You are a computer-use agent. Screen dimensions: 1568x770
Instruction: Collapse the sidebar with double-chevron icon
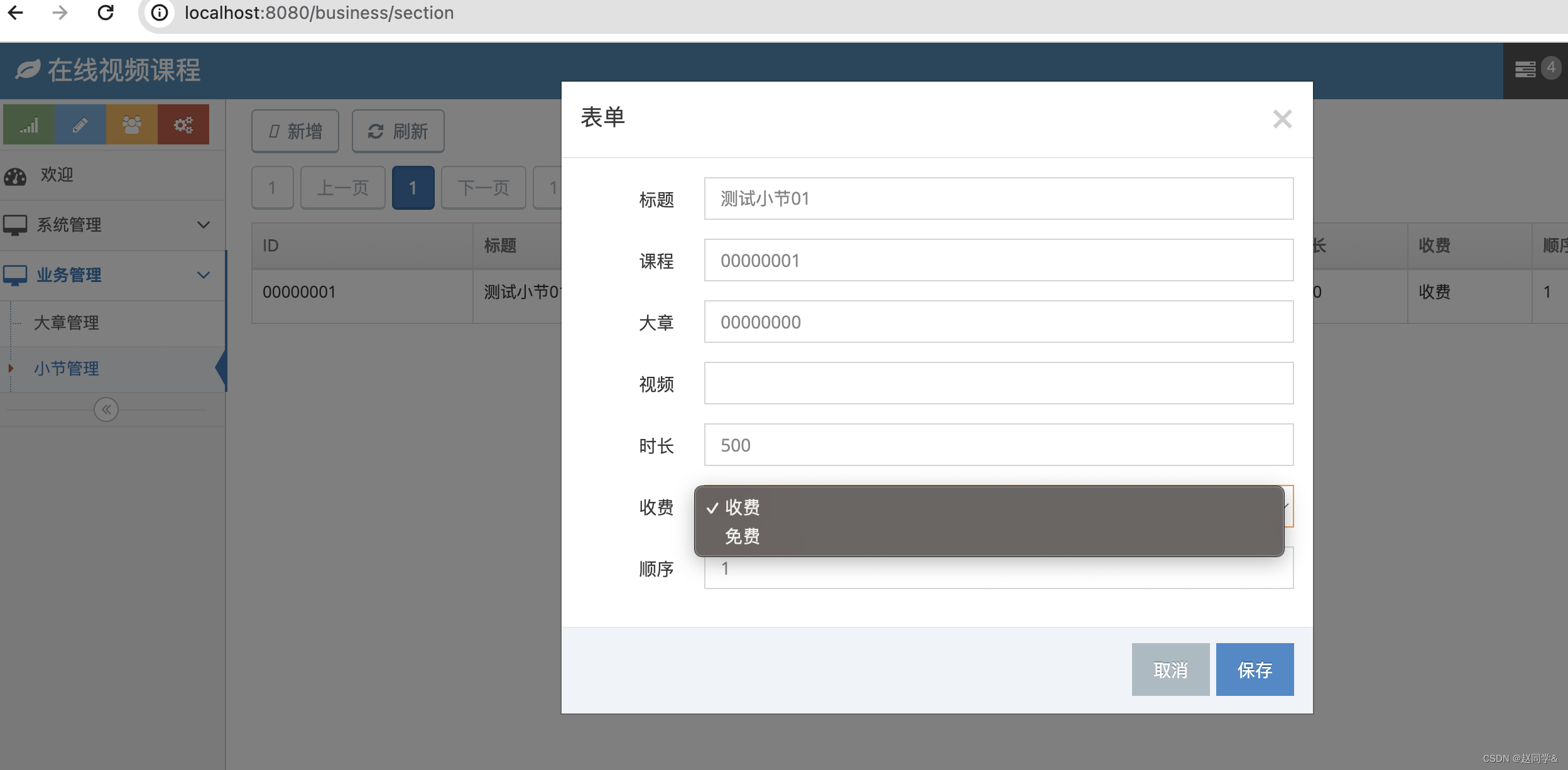106,410
